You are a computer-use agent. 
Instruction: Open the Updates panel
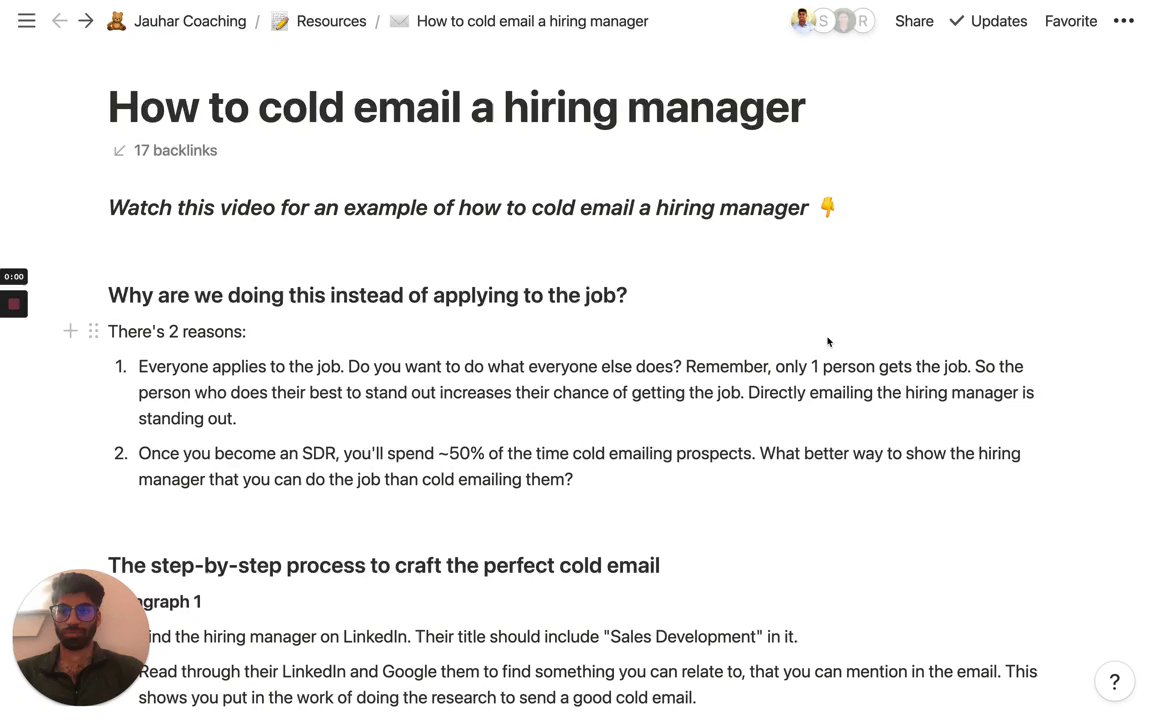[988, 21]
